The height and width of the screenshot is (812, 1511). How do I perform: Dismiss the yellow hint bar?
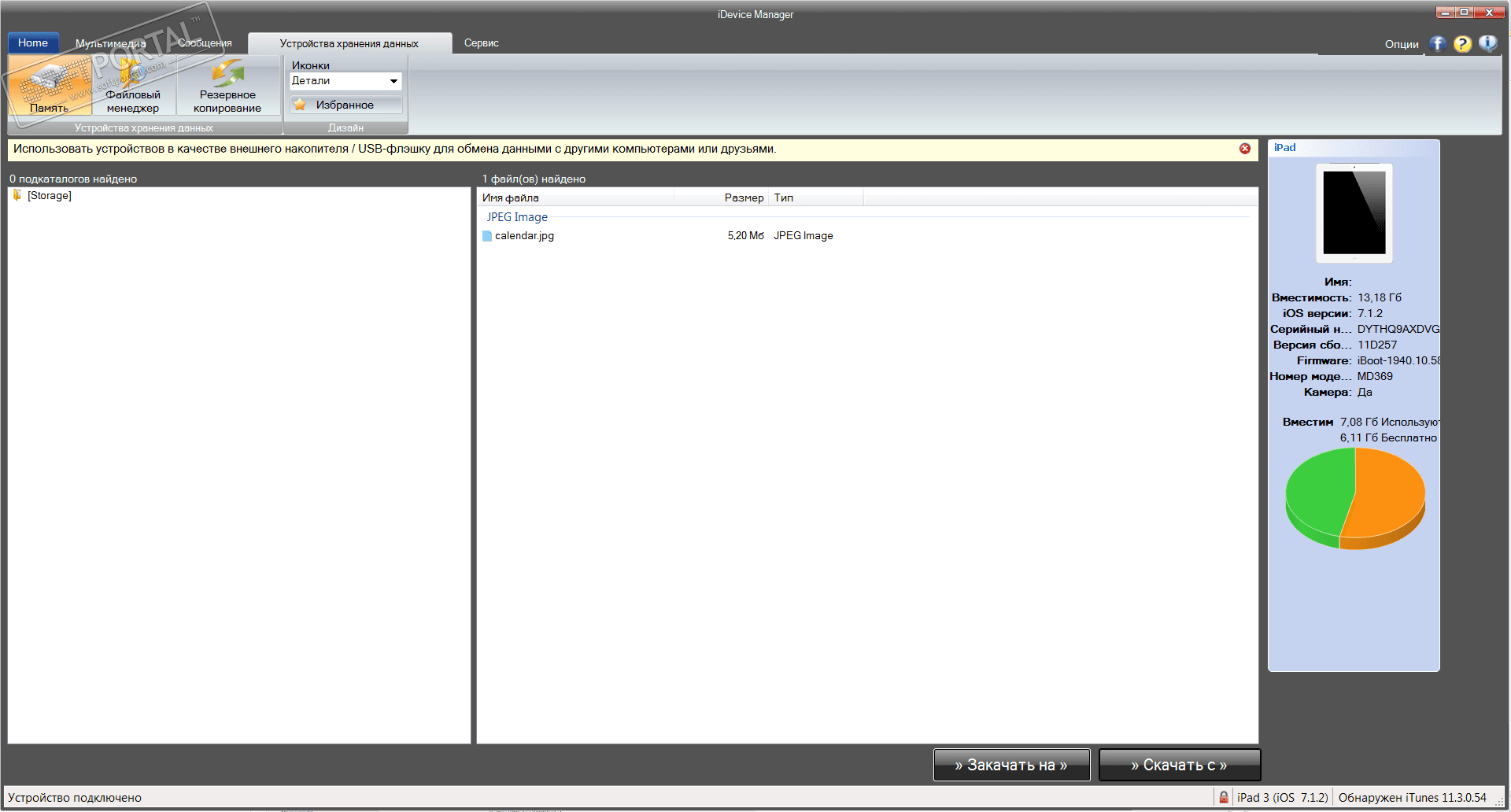tap(1245, 149)
